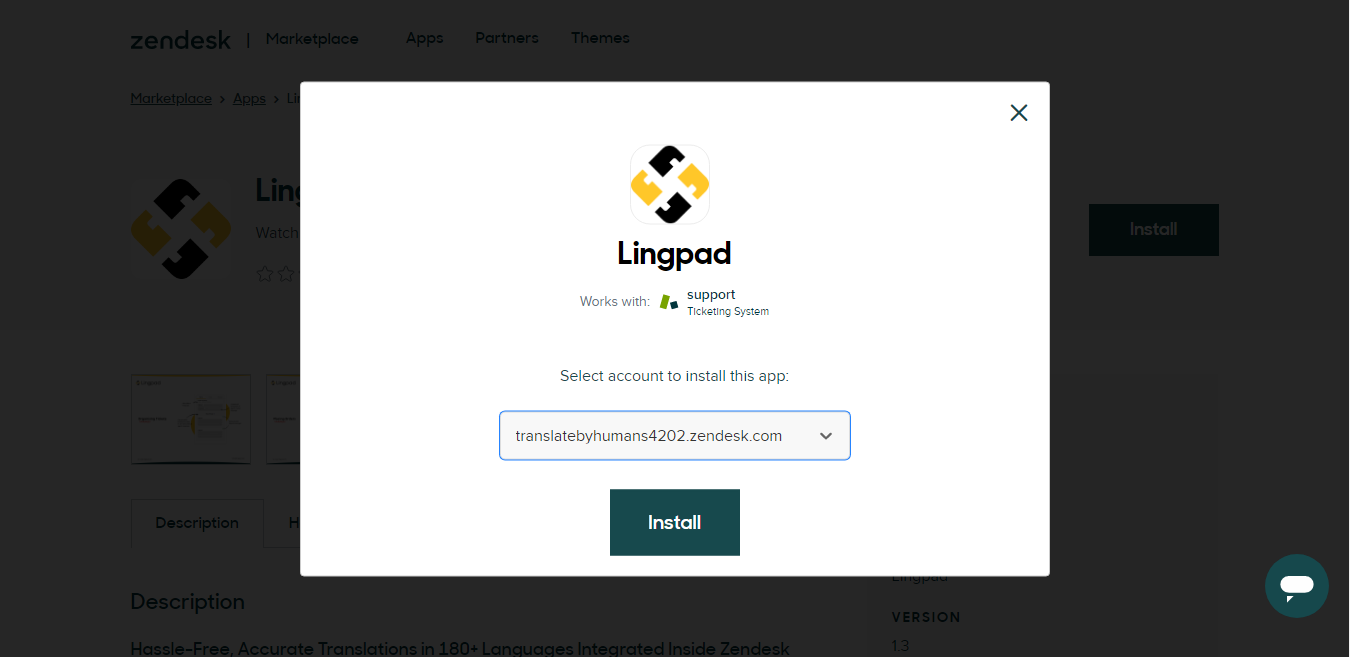Follow the Apps breadcrumb link
This screenshot has height=657, width=1350.
tap(249, 99)
